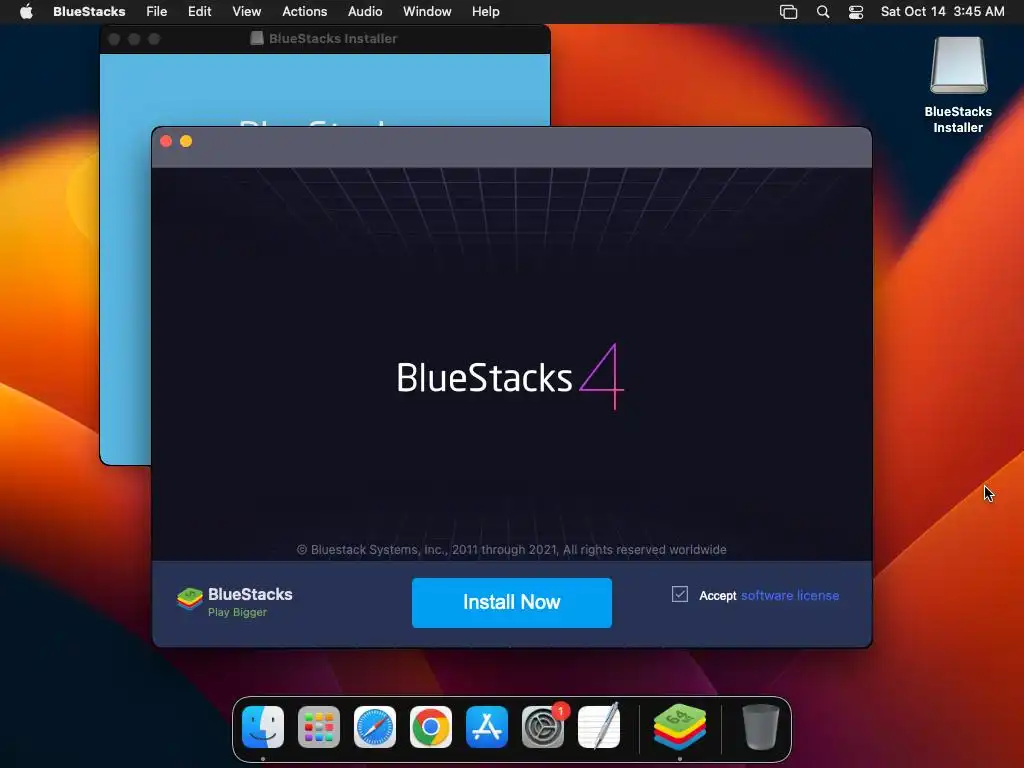Open the Trash in the Dock
The image size is (1024, 768).
(760, 727)
